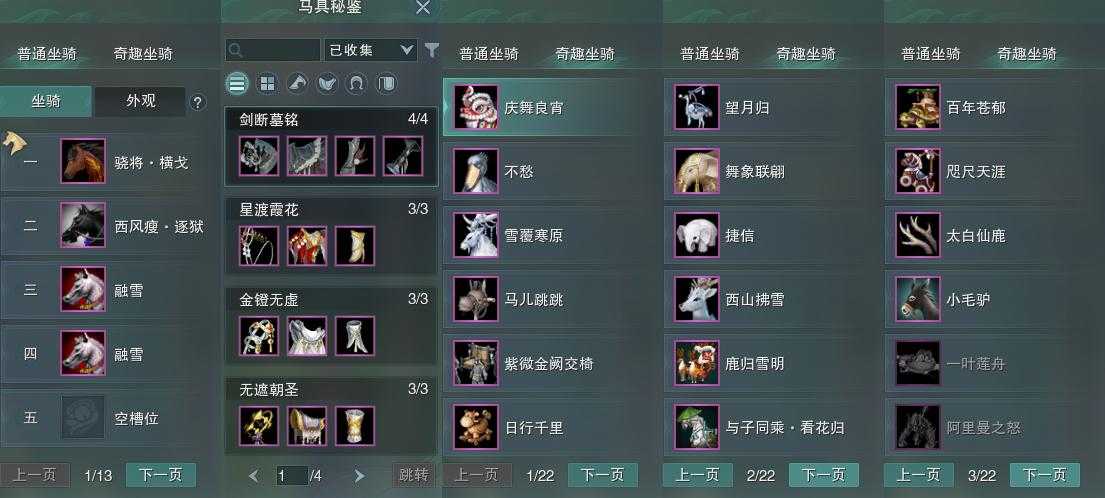Switch to grid view icon
This screenshot has width=1105, height=498.
click(267, 85)
